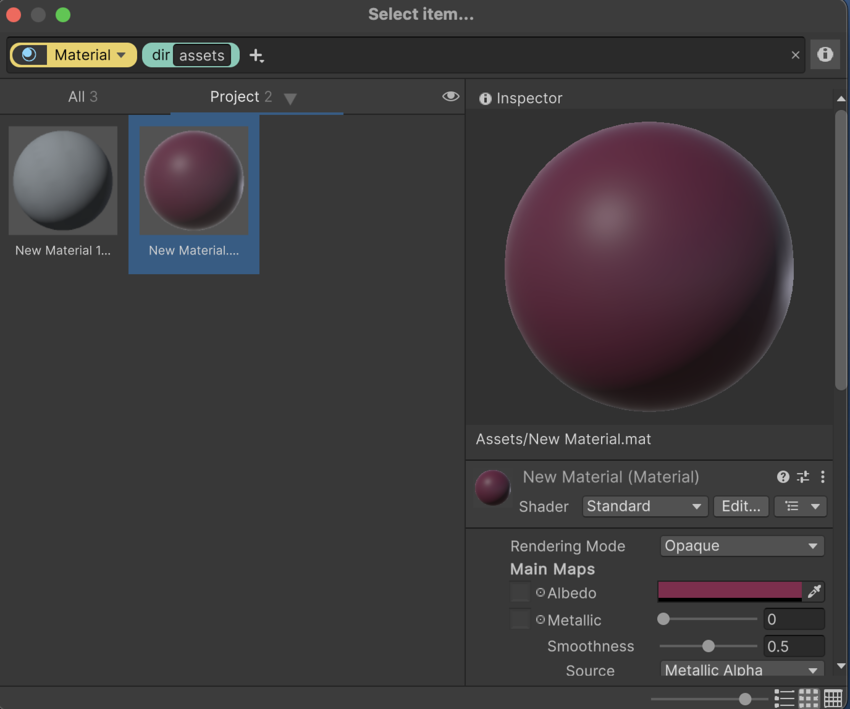Enable the Metallic texture checkbox
Viewport: 850px width, 709px height.
[519, 620]
